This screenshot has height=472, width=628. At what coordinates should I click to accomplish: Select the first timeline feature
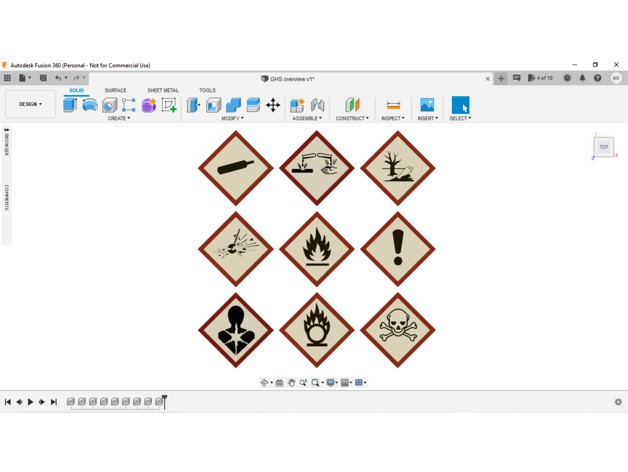[x=71, y=401]
